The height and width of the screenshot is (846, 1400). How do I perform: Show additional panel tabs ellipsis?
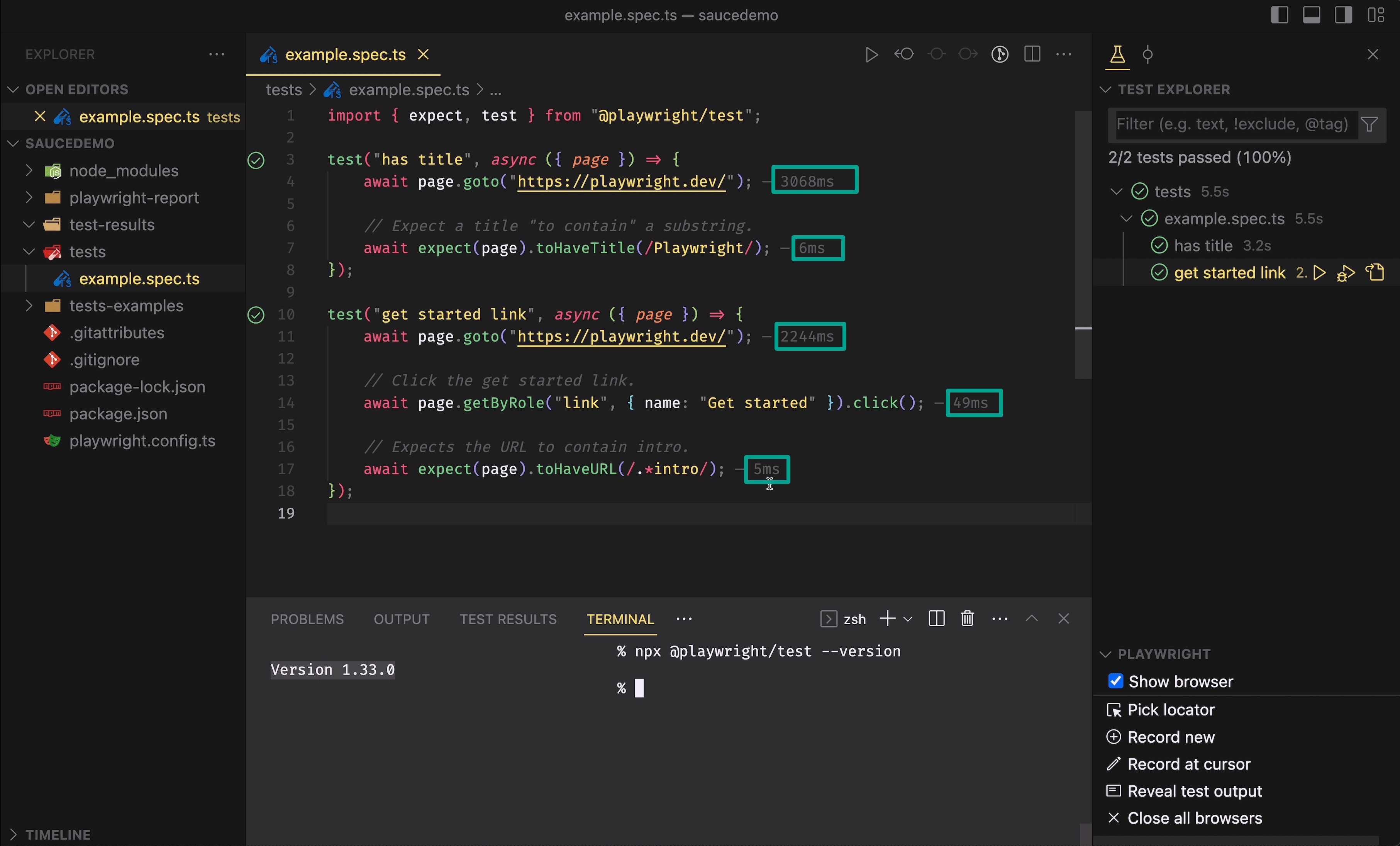(x=684, y=618)
